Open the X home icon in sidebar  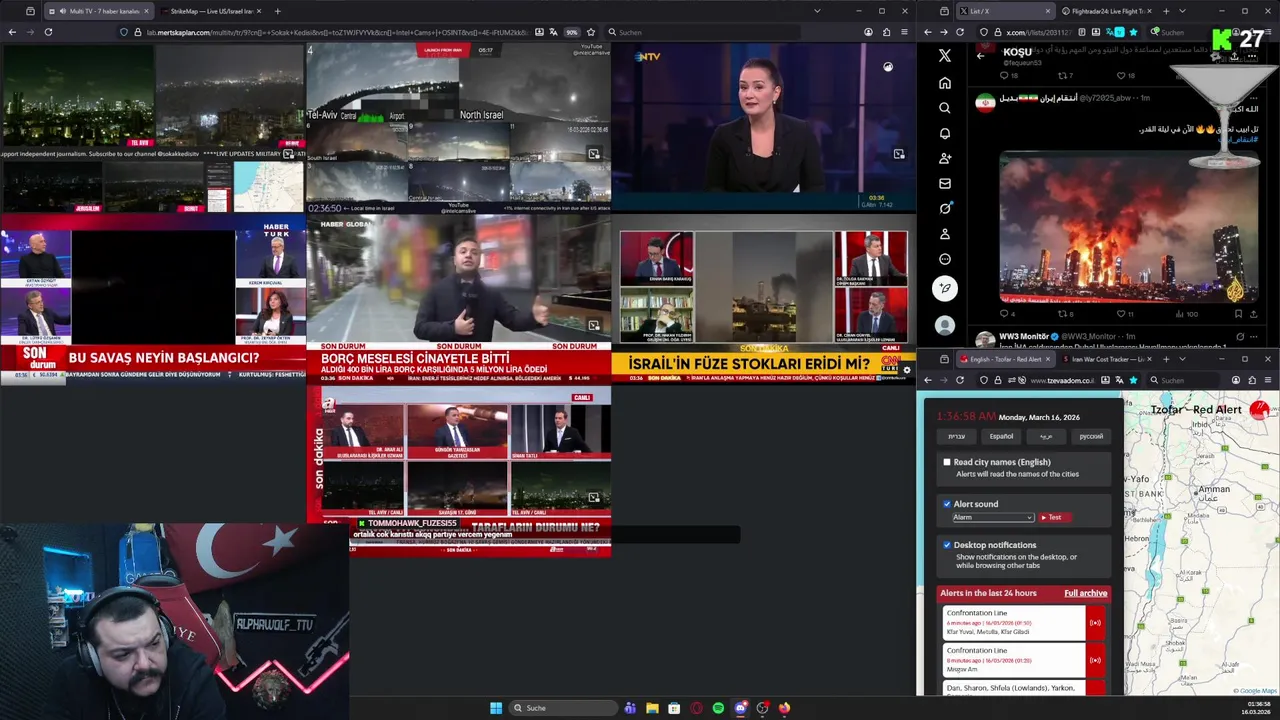pos(945,83)
